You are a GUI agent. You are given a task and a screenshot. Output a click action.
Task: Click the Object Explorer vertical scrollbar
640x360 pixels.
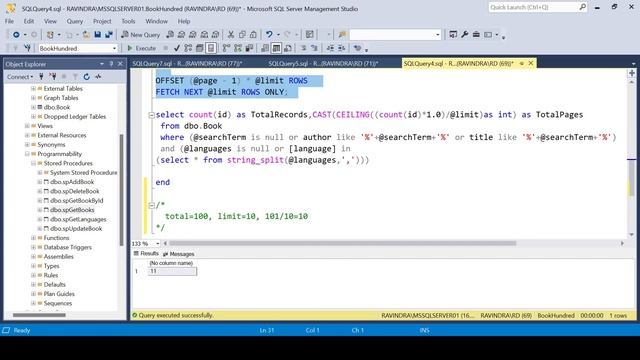click(121, 190)
